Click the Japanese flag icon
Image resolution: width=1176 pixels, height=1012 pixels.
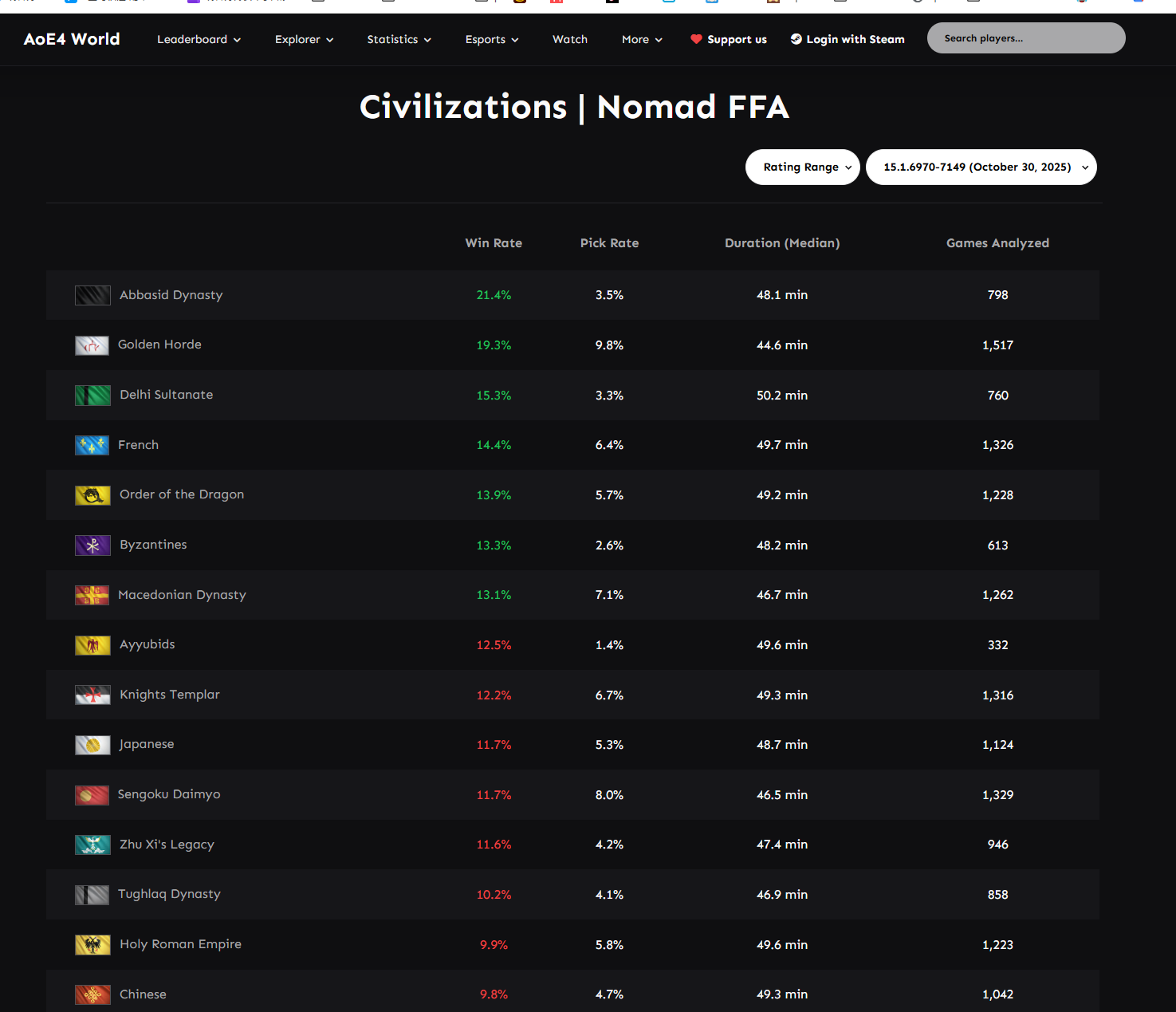coord(92,745)
